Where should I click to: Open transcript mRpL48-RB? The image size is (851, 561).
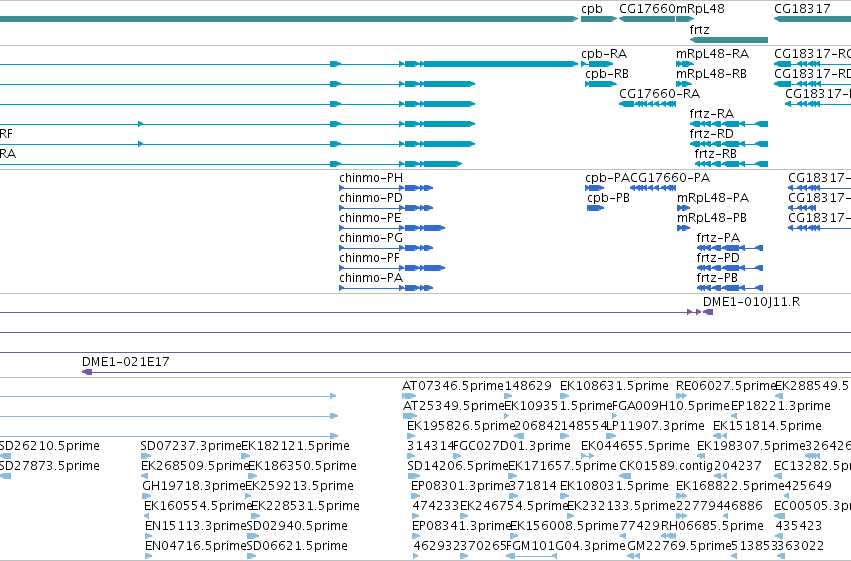(684, 84)
